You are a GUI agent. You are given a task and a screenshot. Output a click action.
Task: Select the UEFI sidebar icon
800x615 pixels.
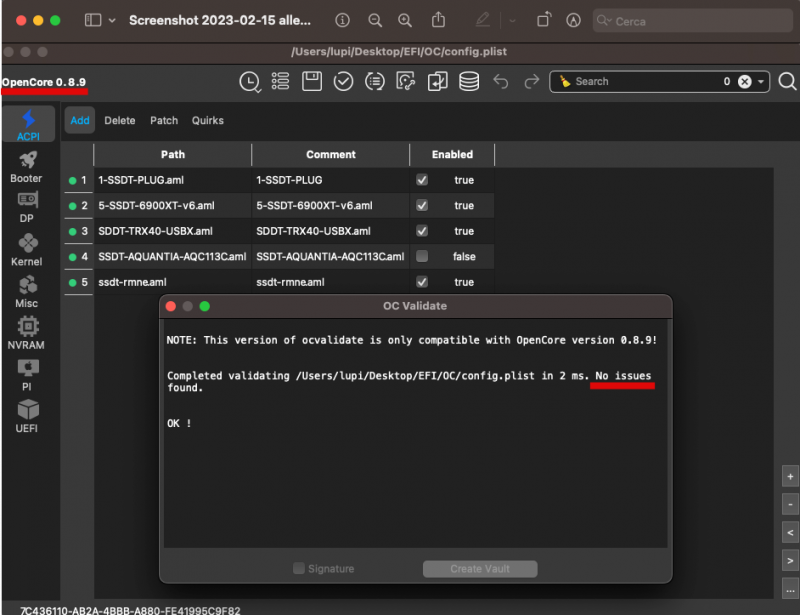pos(27,410)
